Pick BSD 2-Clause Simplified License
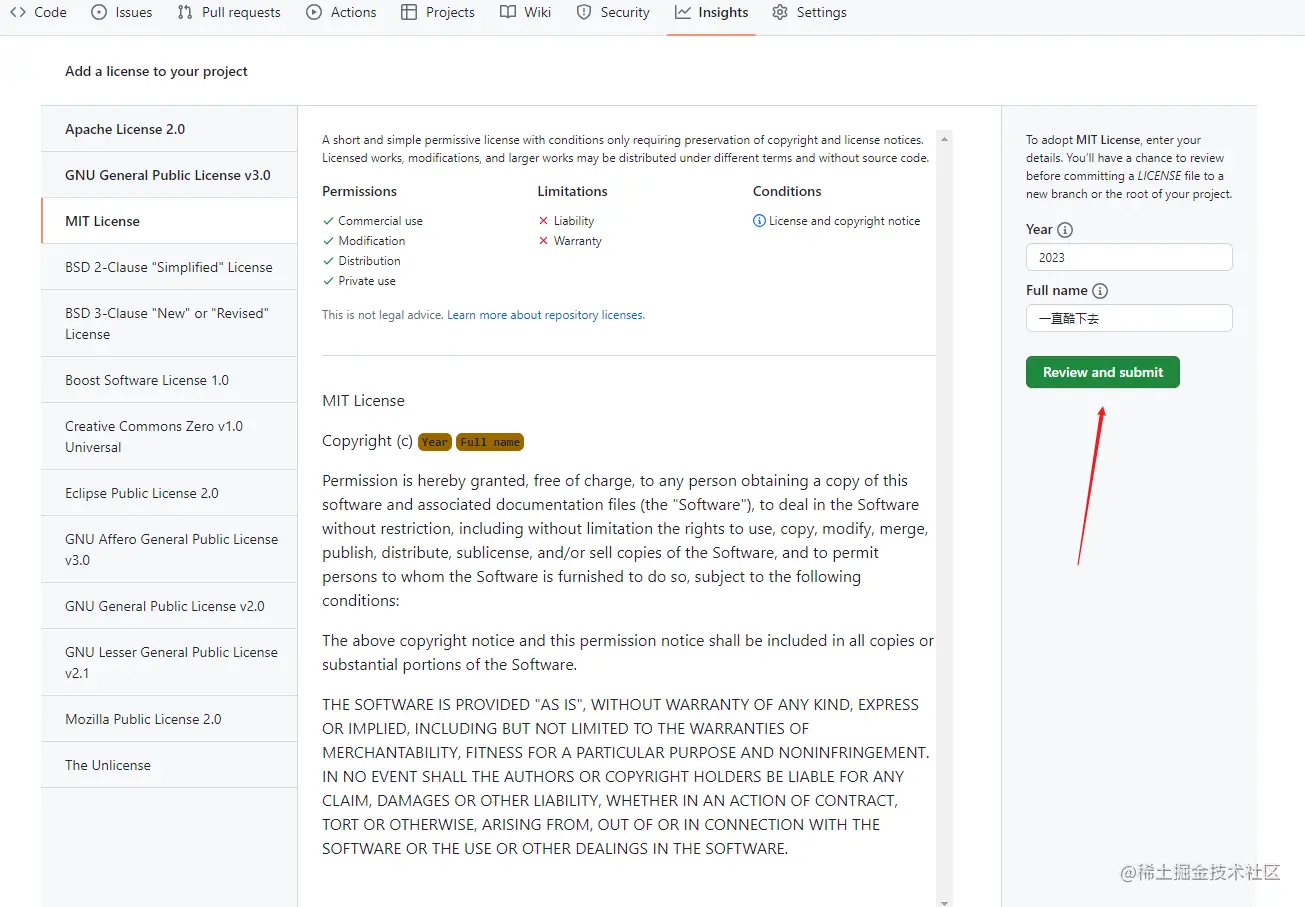1305x907 pixels. pyautogui.click(x=169, y=267)
